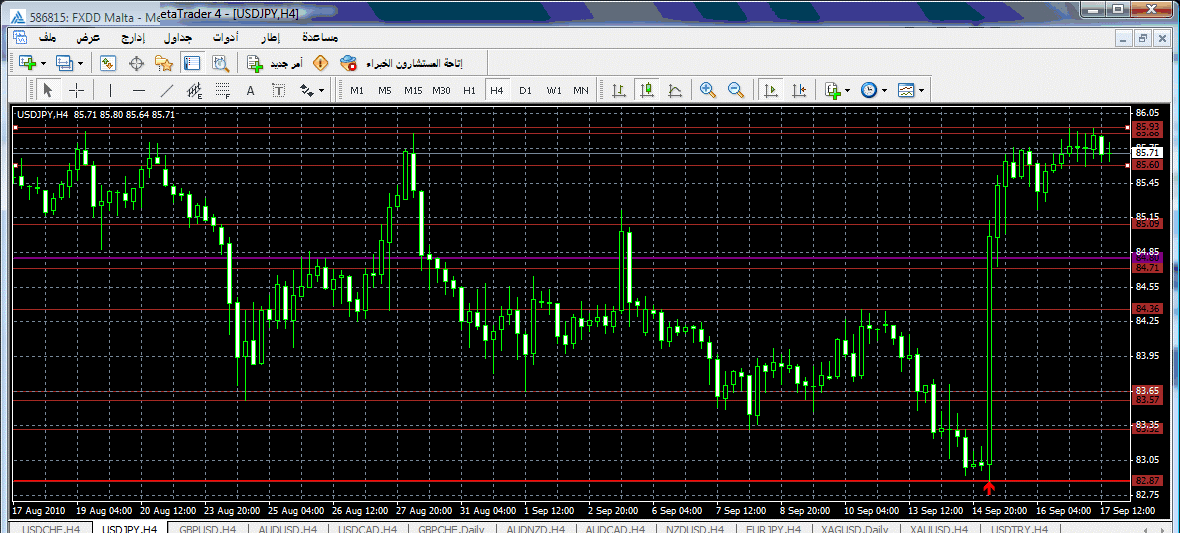Switch to the GBPUSD,H4 chart tab
This screenshot has width=1180, height=533.
(x=207, y=528)
